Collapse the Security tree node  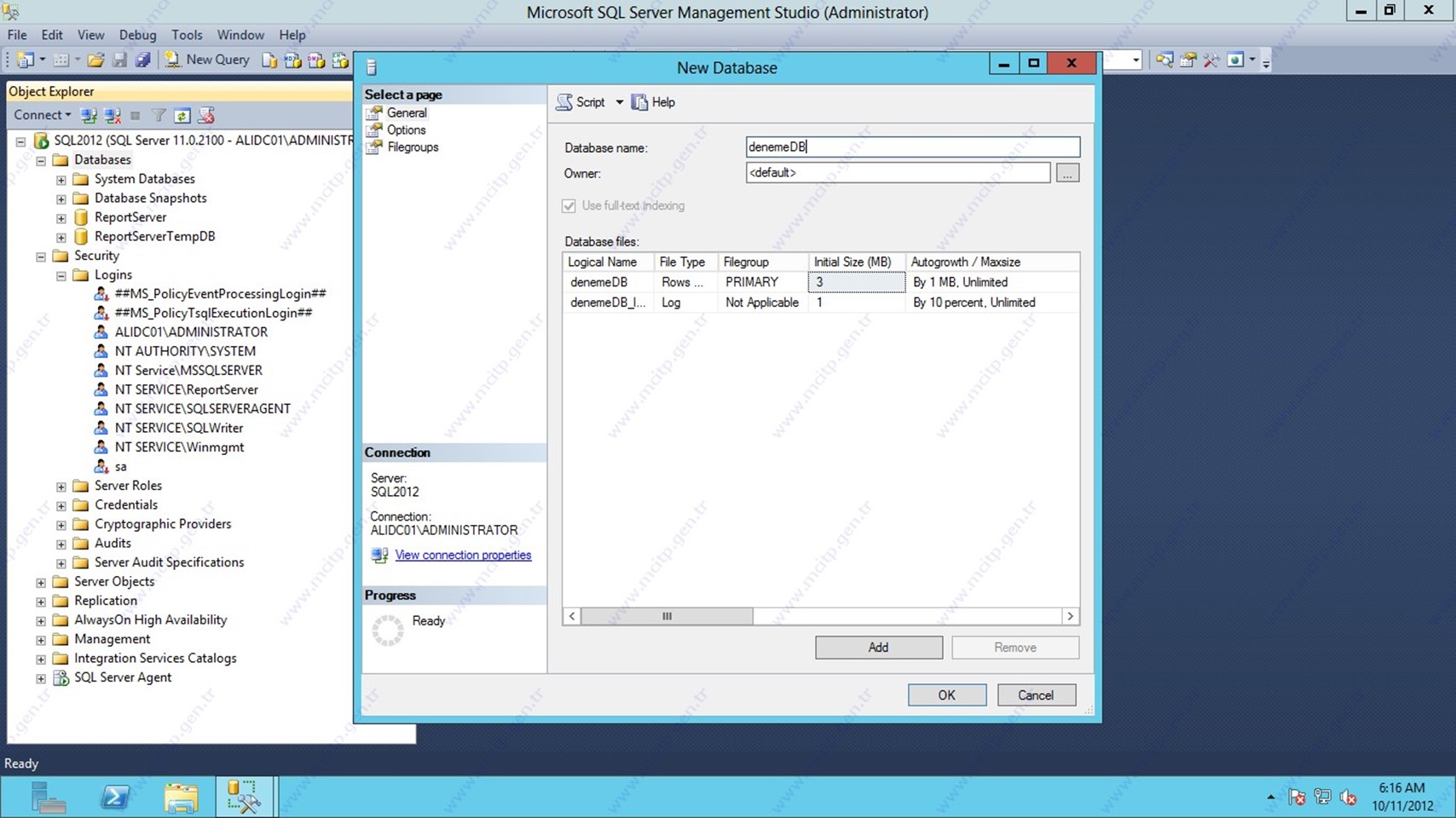pos(41,256)
